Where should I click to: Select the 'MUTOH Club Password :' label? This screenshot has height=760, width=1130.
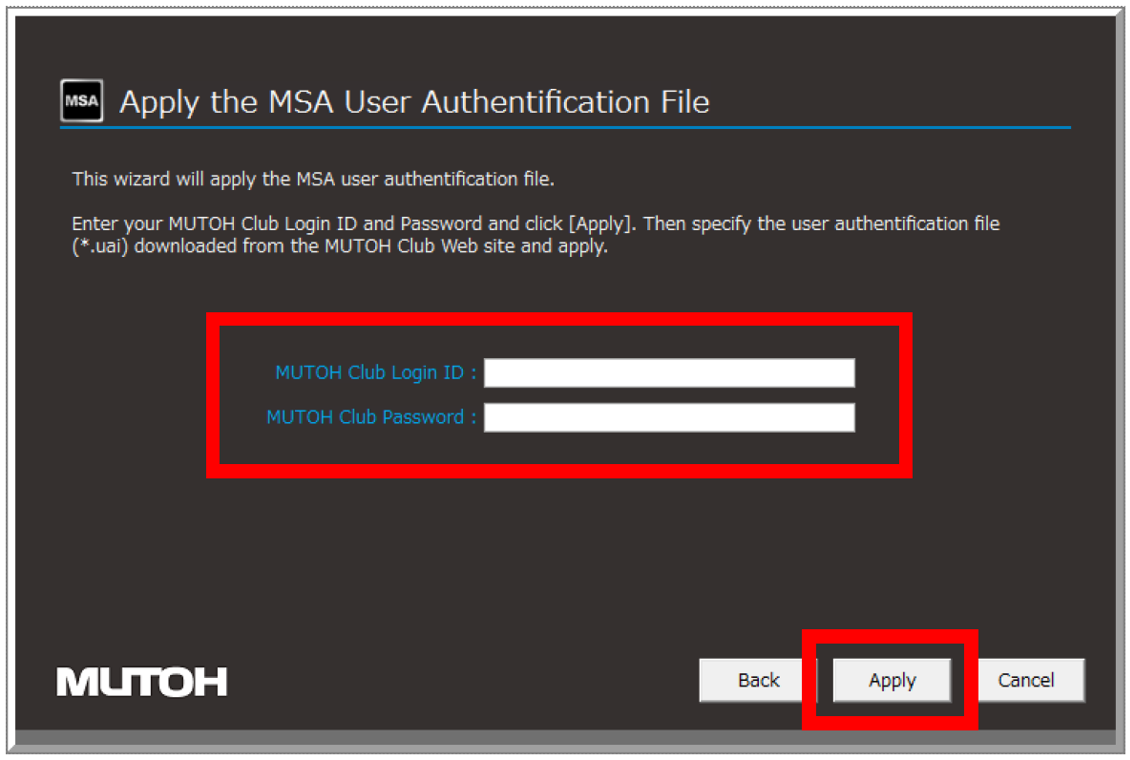point(371,417)
